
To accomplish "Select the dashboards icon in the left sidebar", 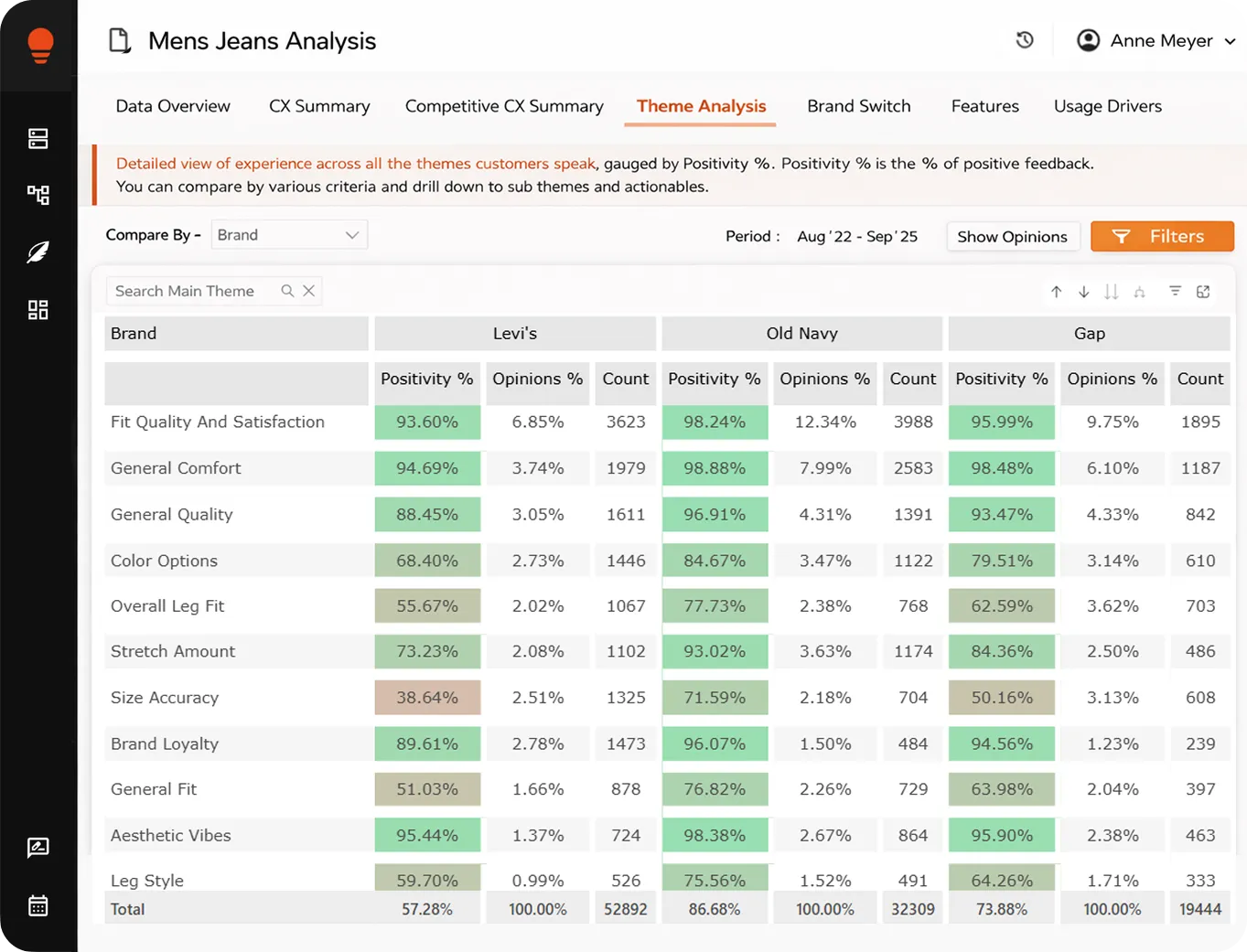I will coord(38,138).
